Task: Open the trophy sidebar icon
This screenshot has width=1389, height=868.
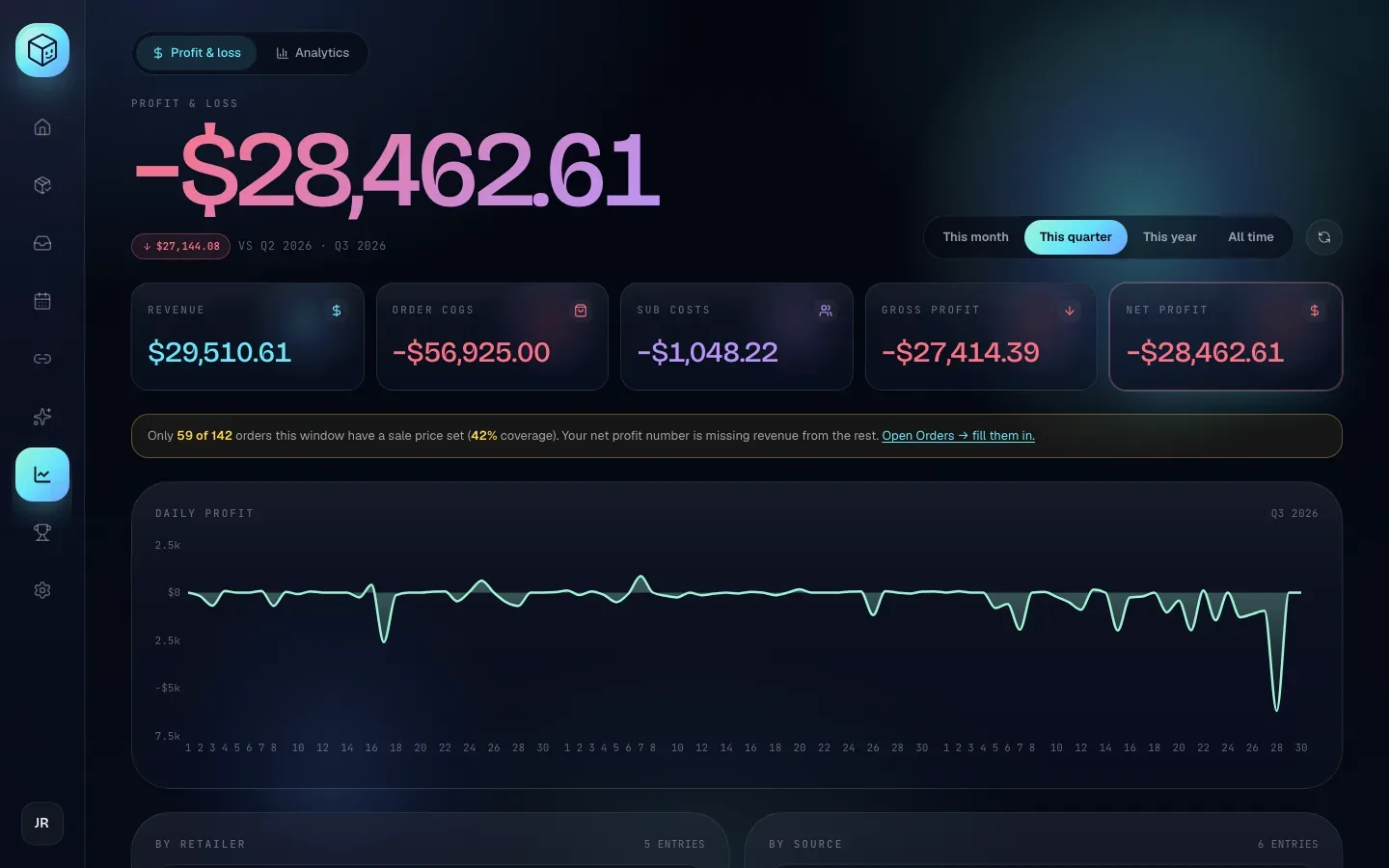Action: pyautogui.click(x=42, y=532)
